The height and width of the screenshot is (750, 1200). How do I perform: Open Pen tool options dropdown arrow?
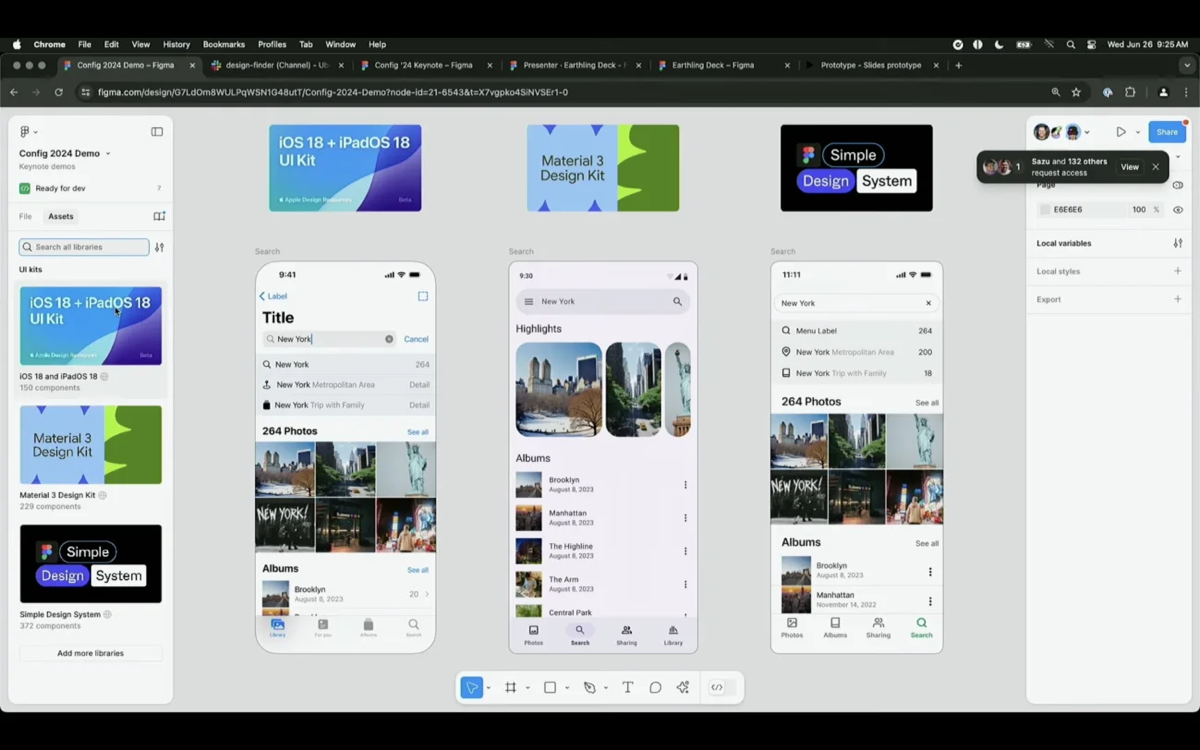click(605, 689)
